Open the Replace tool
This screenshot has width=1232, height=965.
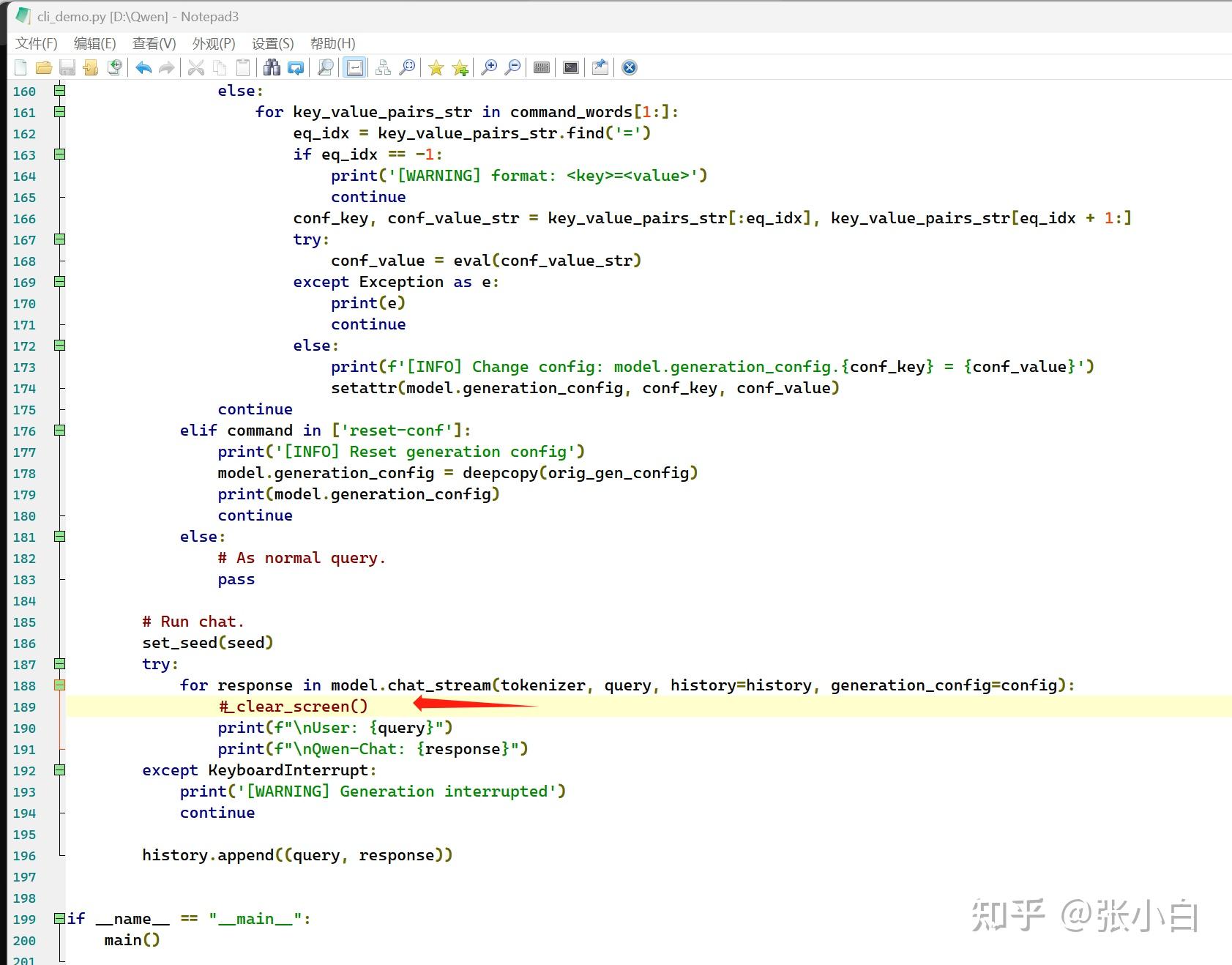[296, 67]
